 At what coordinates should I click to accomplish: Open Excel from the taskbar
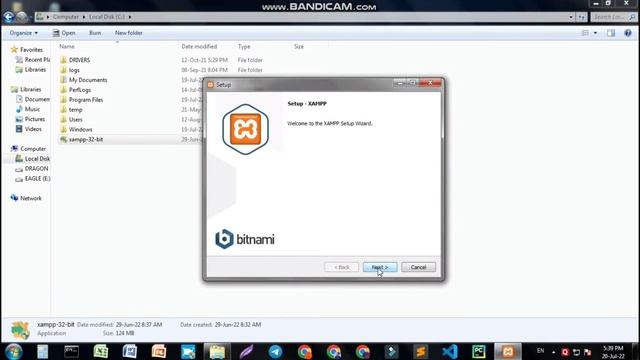point(100,351)
